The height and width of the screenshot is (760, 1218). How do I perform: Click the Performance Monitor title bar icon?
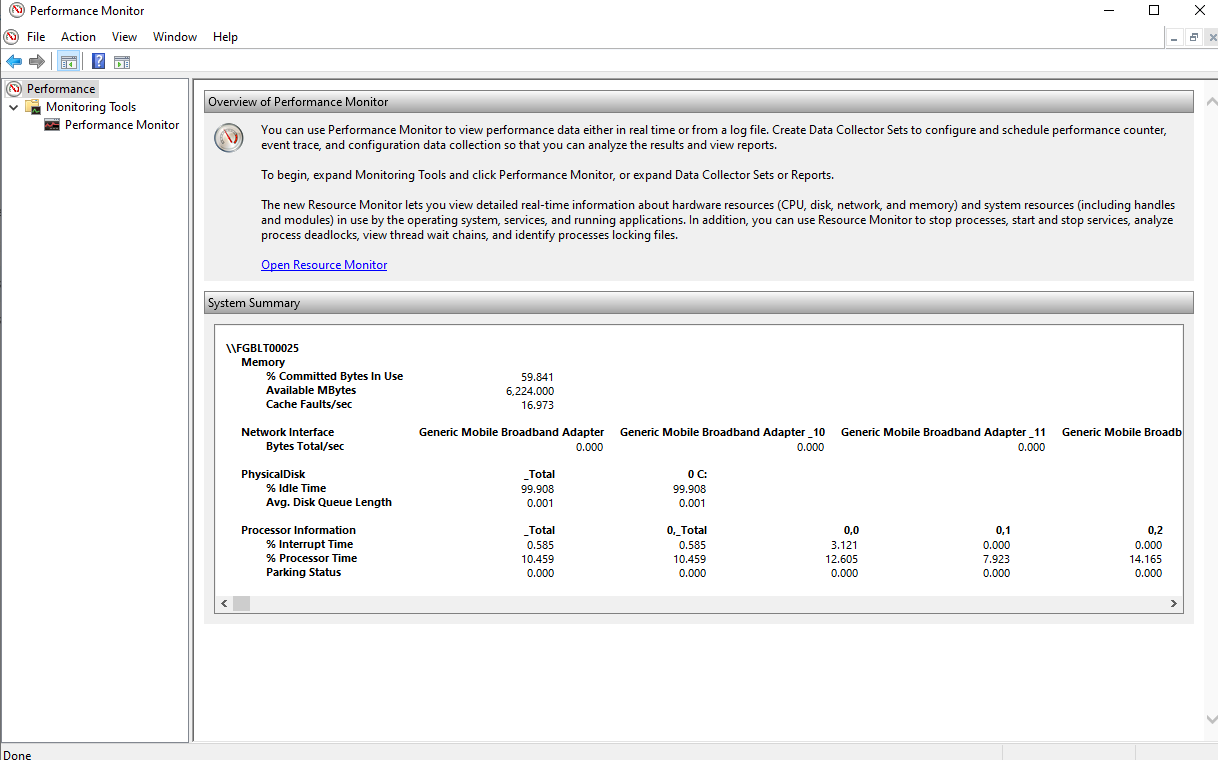16,11
